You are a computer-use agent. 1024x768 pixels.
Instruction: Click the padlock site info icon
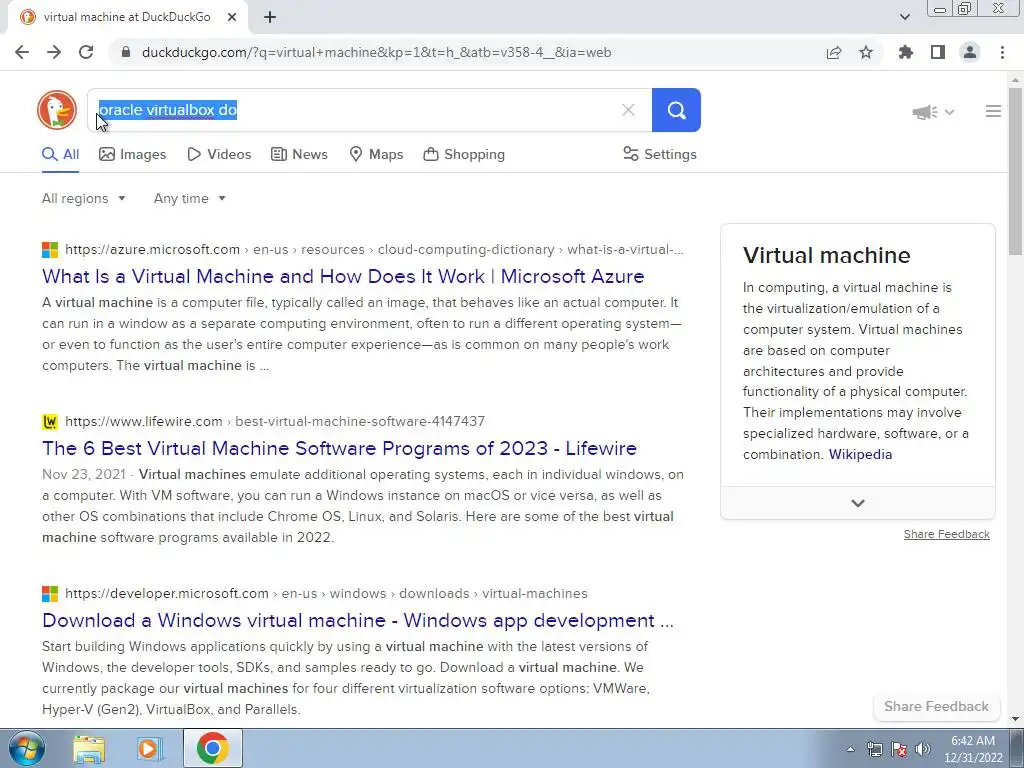(127, 52)
